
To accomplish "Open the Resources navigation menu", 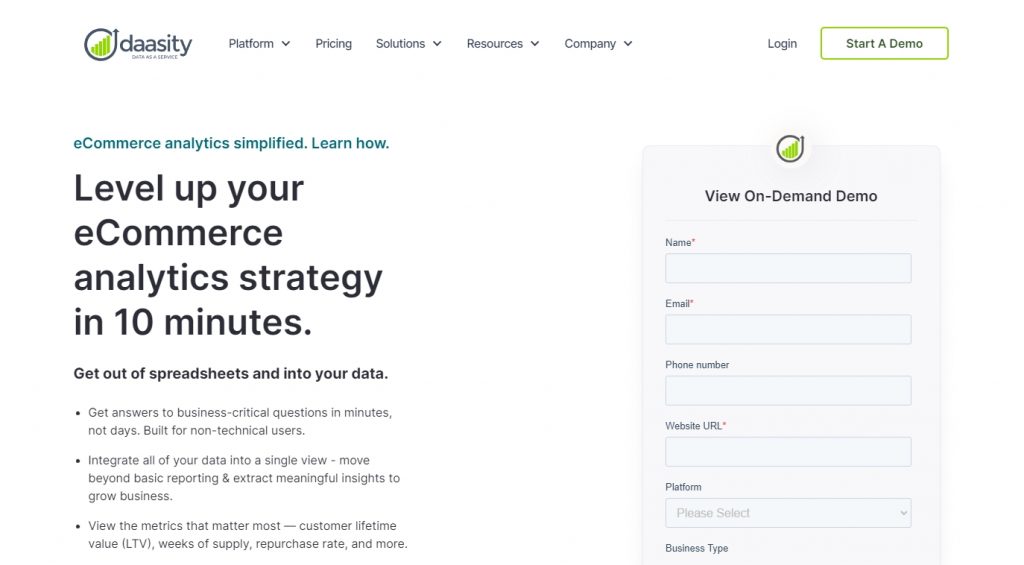I will click(x=494, y=44).
